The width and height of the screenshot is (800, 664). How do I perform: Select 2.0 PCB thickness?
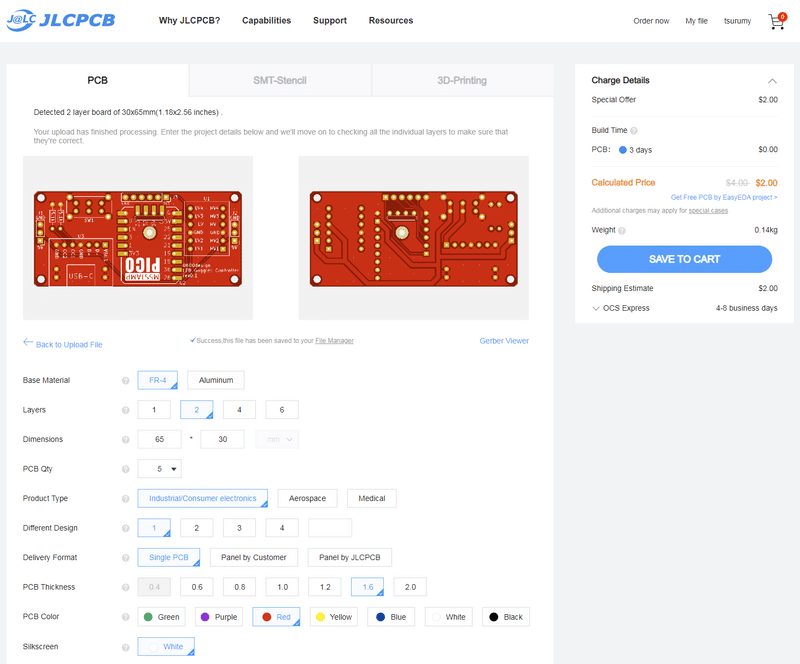pyautogui.click(x=410, y=587)
